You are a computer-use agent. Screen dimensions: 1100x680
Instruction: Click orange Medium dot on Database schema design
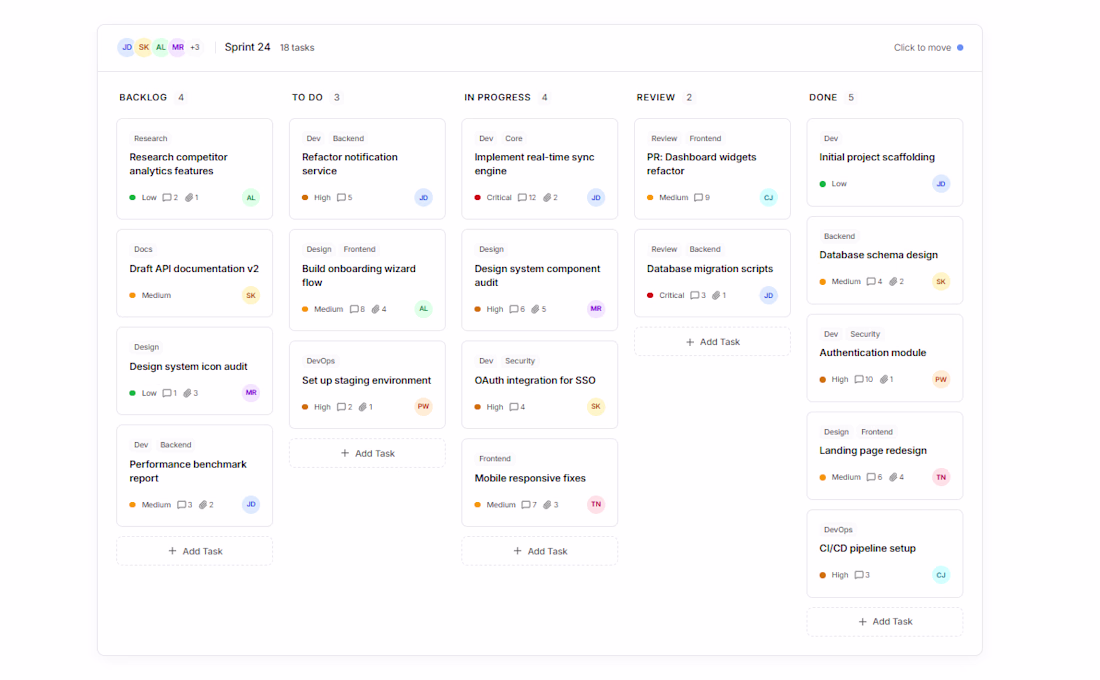[x=823, y=281]
